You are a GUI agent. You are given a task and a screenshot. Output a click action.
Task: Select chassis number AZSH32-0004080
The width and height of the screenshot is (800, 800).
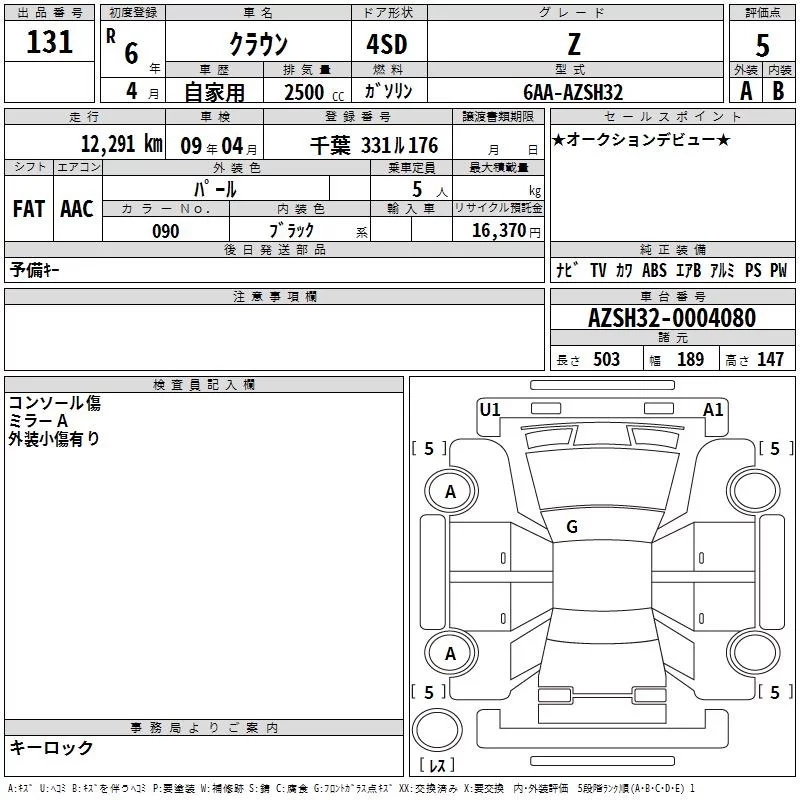point(672,318)
